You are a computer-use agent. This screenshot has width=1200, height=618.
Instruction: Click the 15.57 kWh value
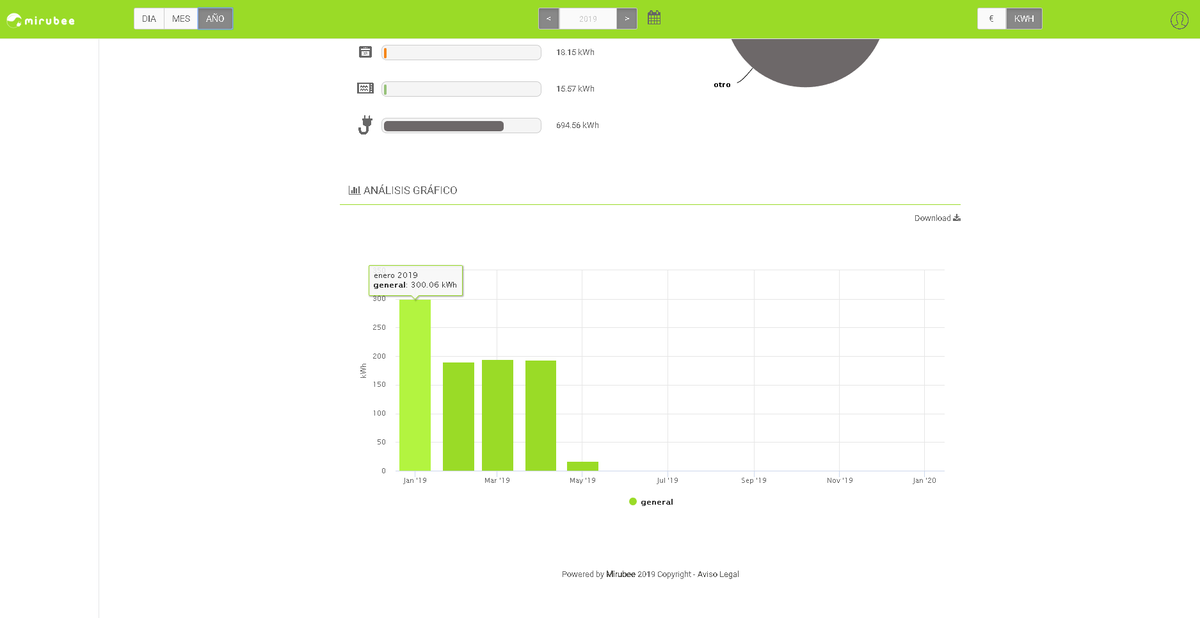(x=575, y=89)
